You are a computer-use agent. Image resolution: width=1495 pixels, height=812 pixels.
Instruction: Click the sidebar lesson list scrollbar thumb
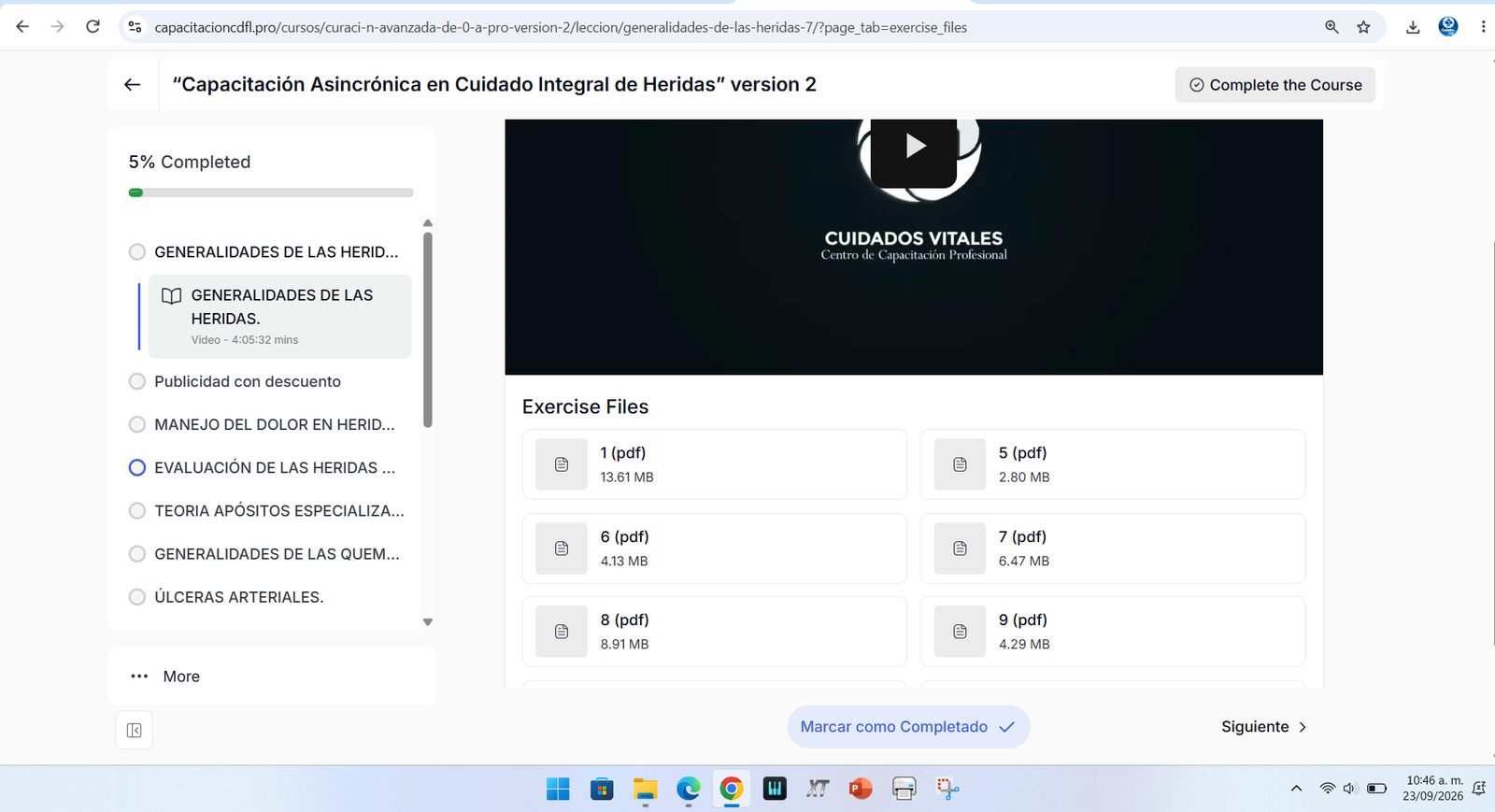428,330
